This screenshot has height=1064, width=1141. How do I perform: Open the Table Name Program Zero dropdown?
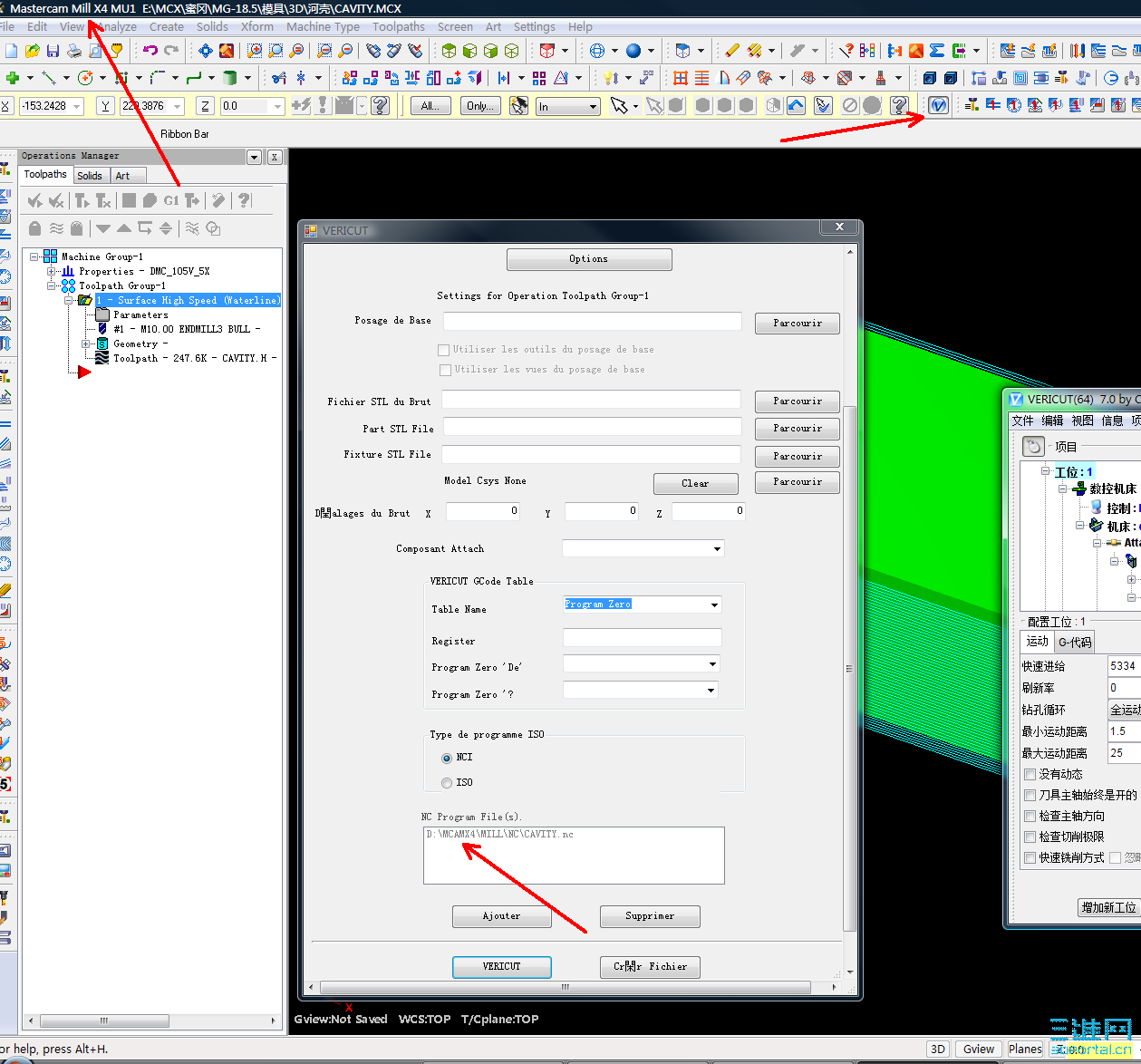[714, 605]
